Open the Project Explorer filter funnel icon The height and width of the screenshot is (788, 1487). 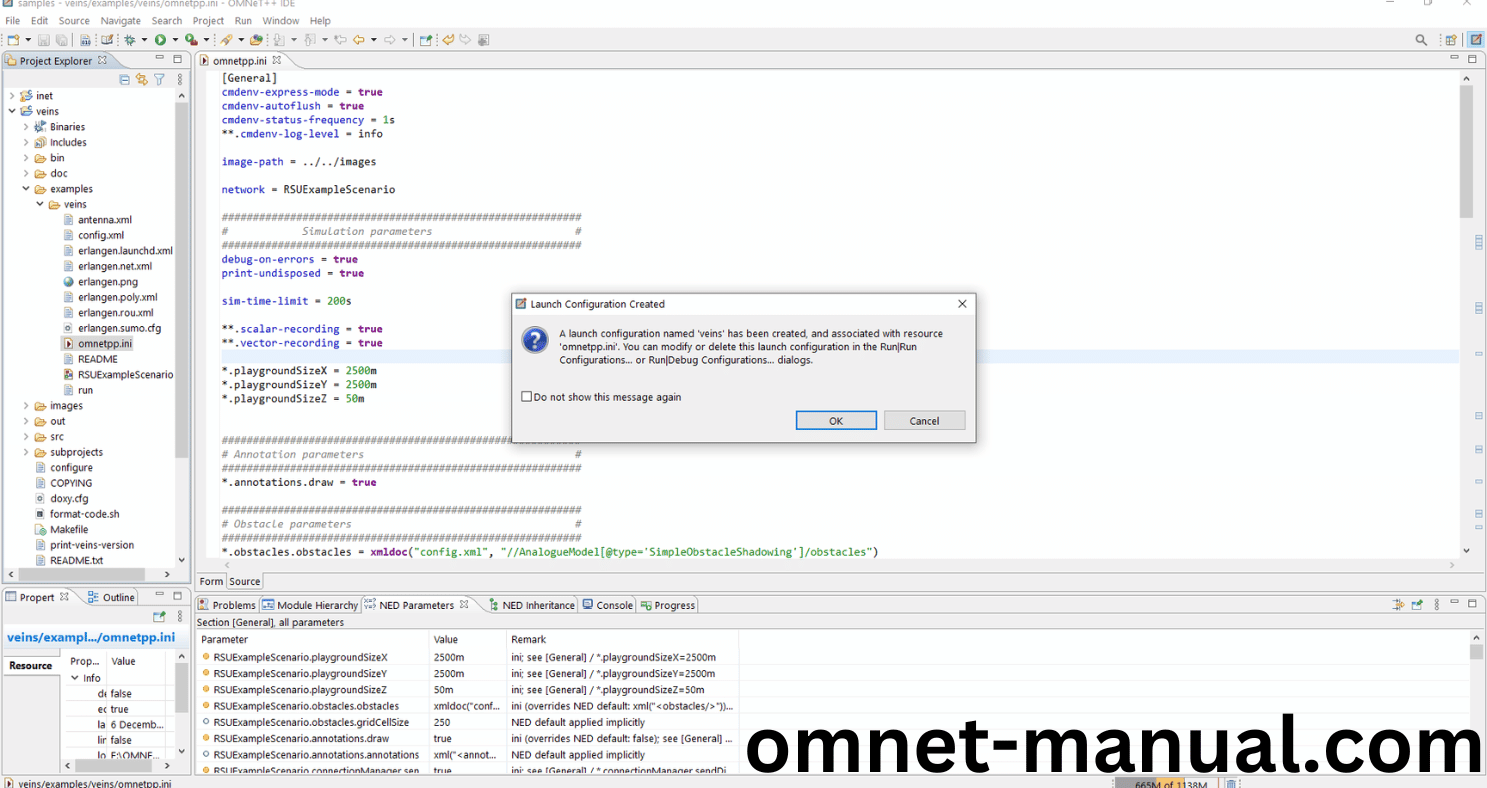(x=159, y=78)
